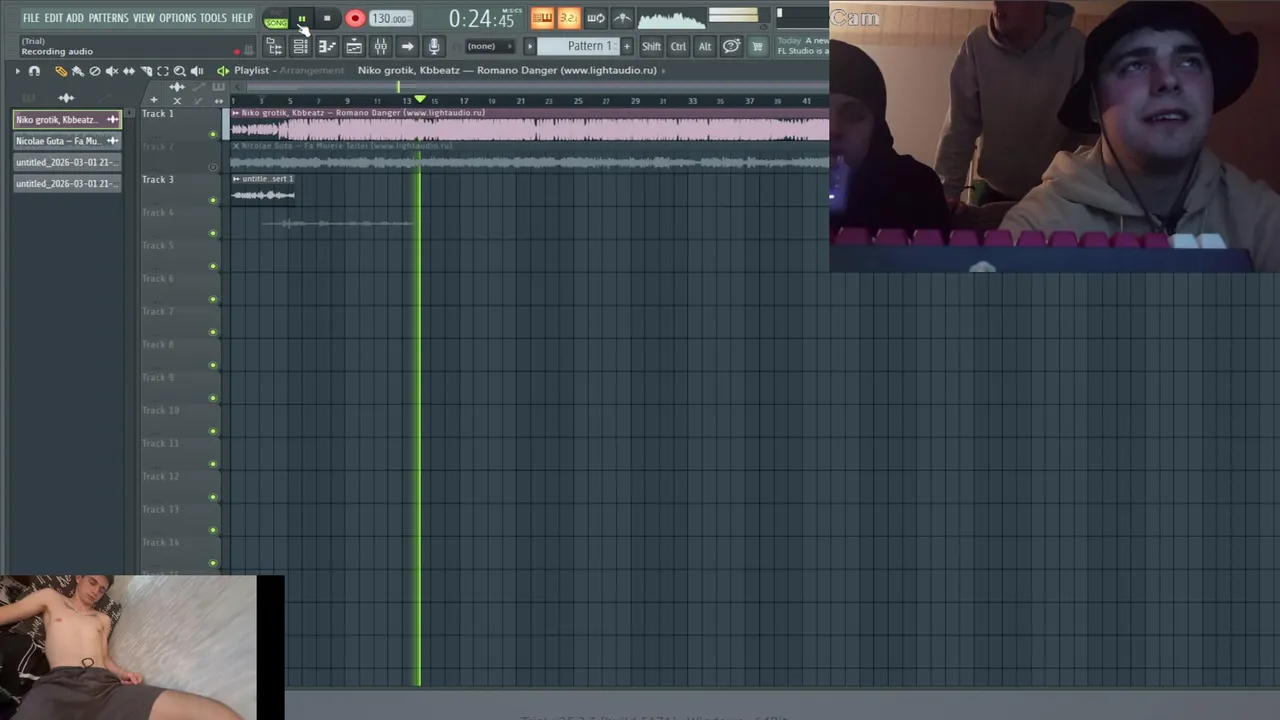This screenshot has height=720, width=1280.
Task: Pause playback with the pause button
Action: 301,19
